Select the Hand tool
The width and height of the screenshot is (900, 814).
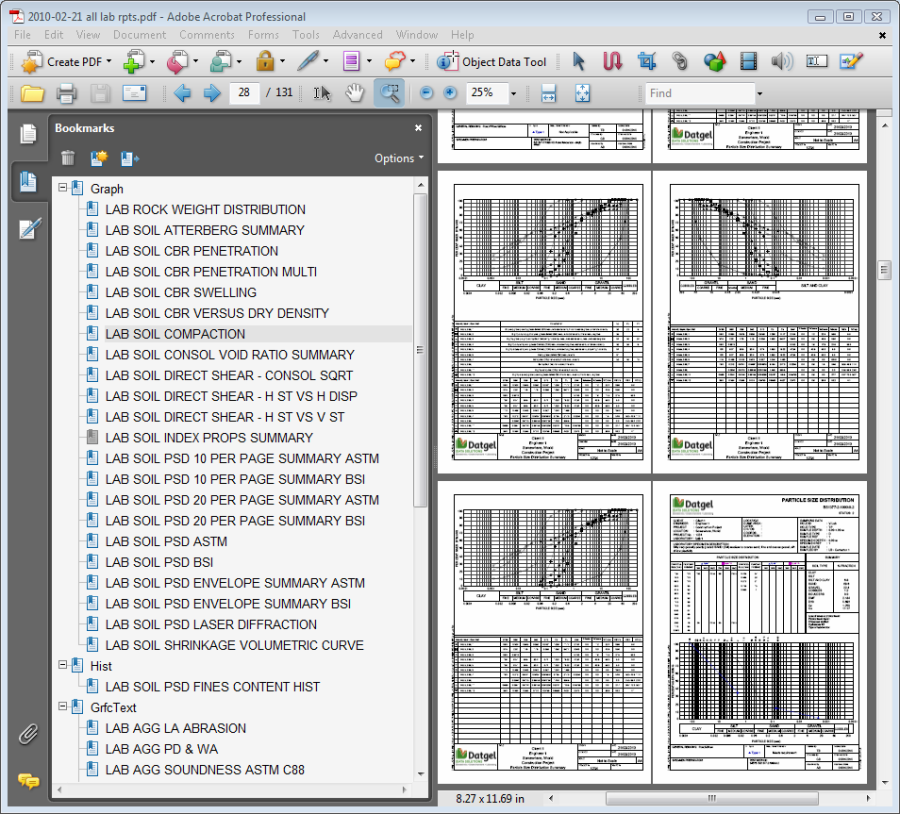(x=355, y=93)
